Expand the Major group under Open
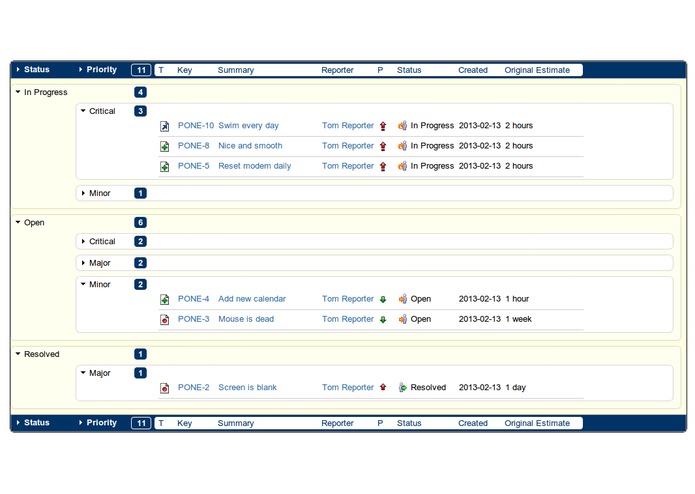 click(x=83, y=263)
